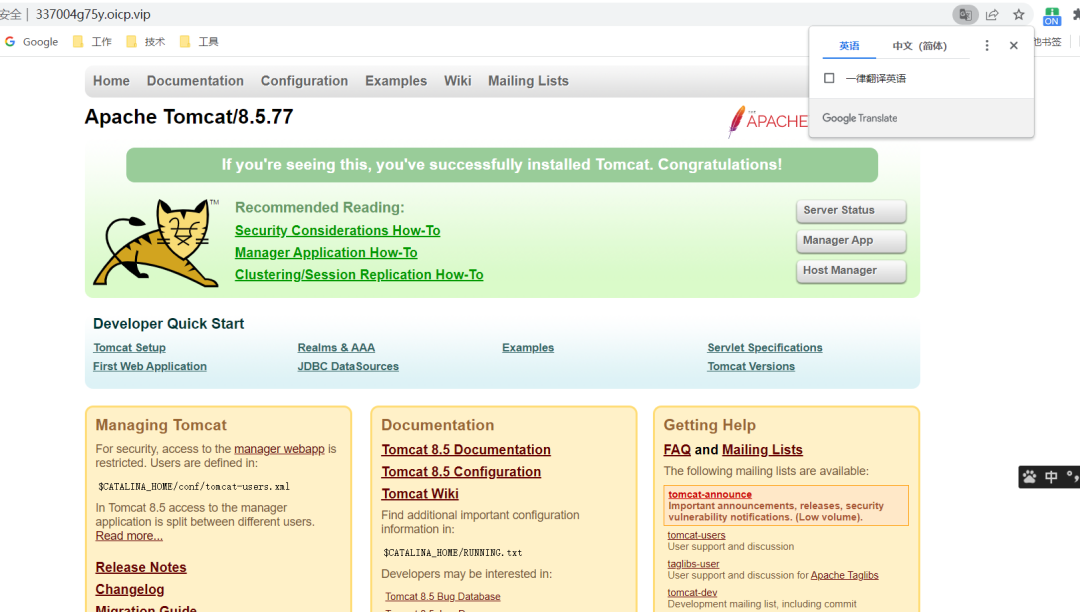
Task: Open the Google bookmark shortcut
Action: (31, 42)
